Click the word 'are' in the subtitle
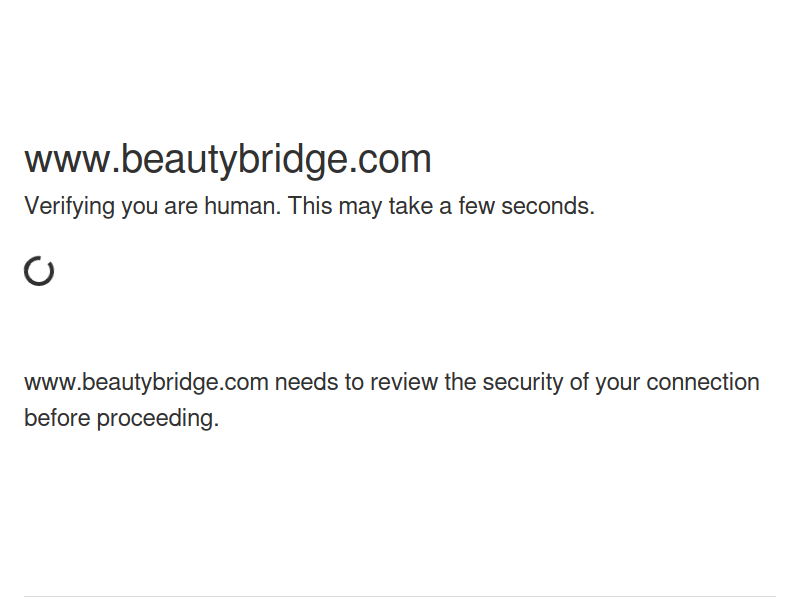 pyautogui.click(x=181, y=207)
